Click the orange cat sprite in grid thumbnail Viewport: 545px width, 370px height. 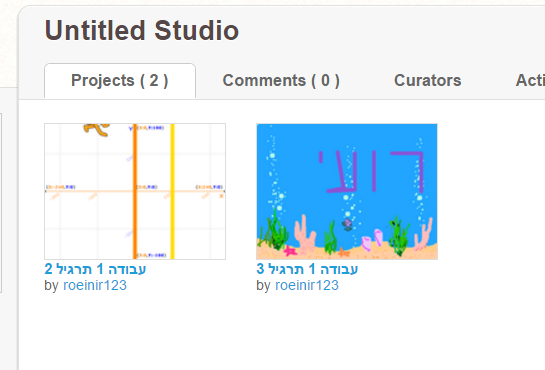coord(97,130)
